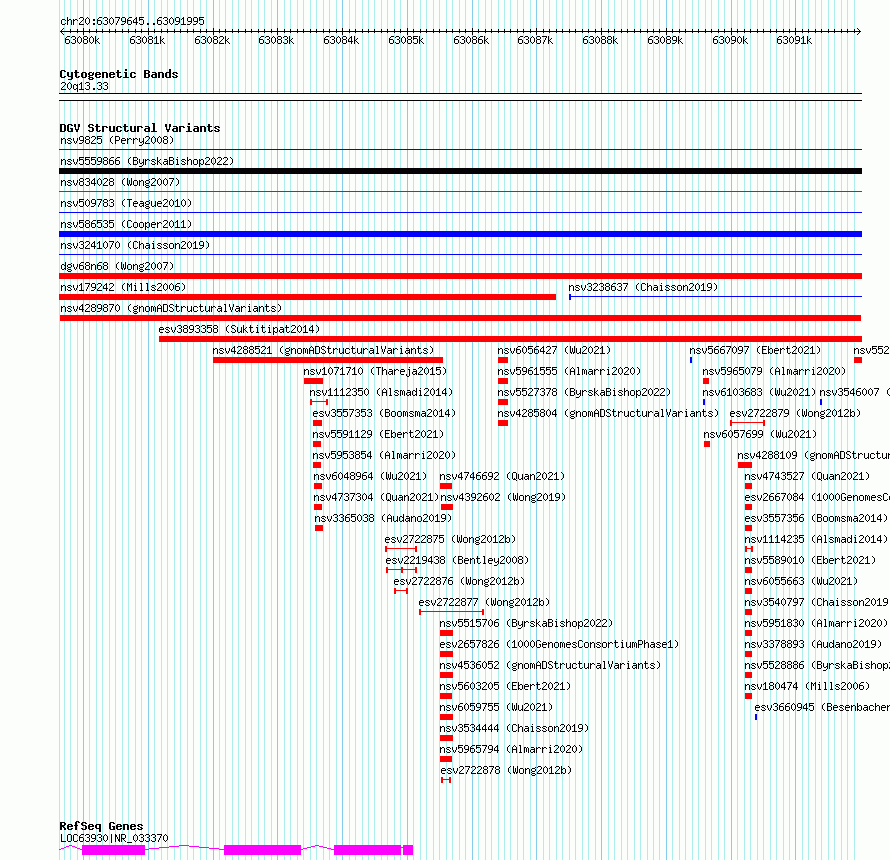The height and width of the screenshot is (860, 890).
Task: Open nsv4536052 (gnomADStructuralVariants) label
Action: coord(550,665)
